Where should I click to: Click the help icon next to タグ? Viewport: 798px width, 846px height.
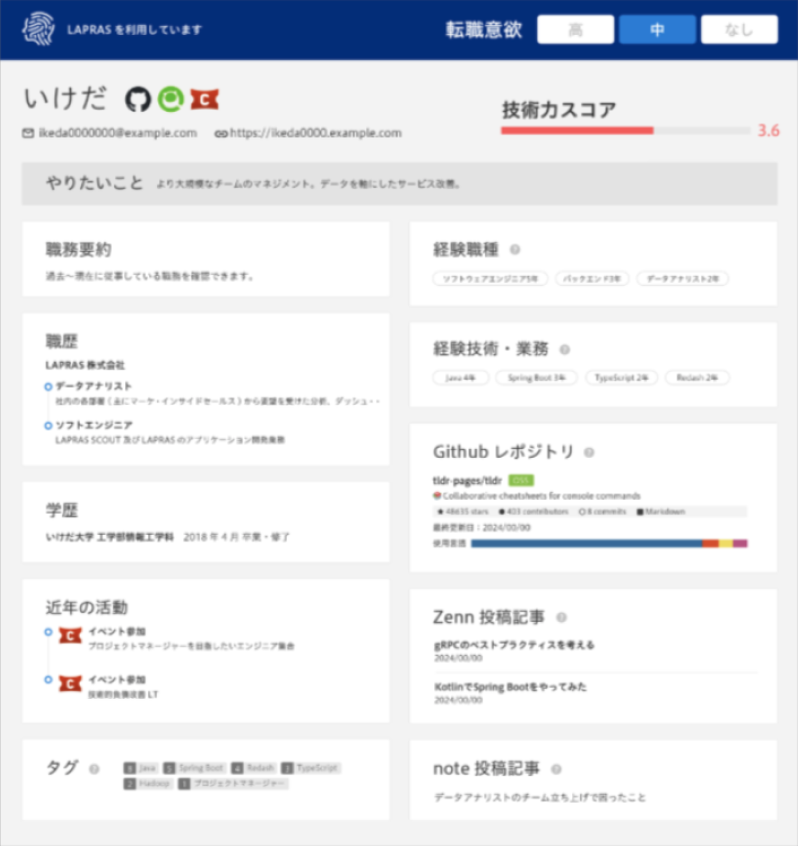click(94, 769)
